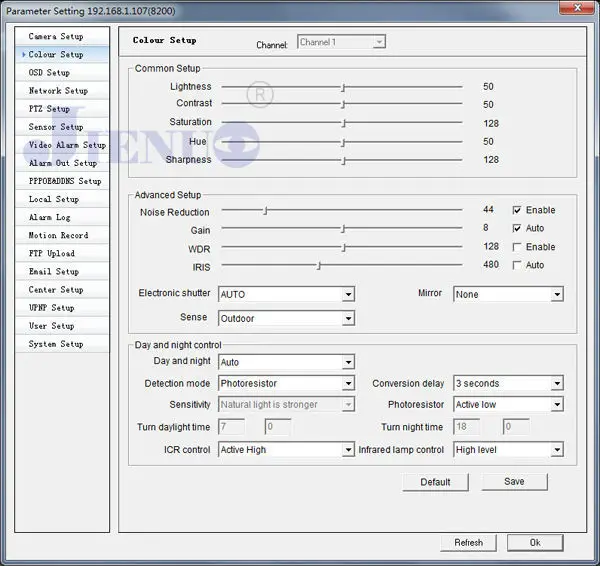Check the WDR Enable box
The height and width of the screenshot is (566, 600).
tap(517, 247)
